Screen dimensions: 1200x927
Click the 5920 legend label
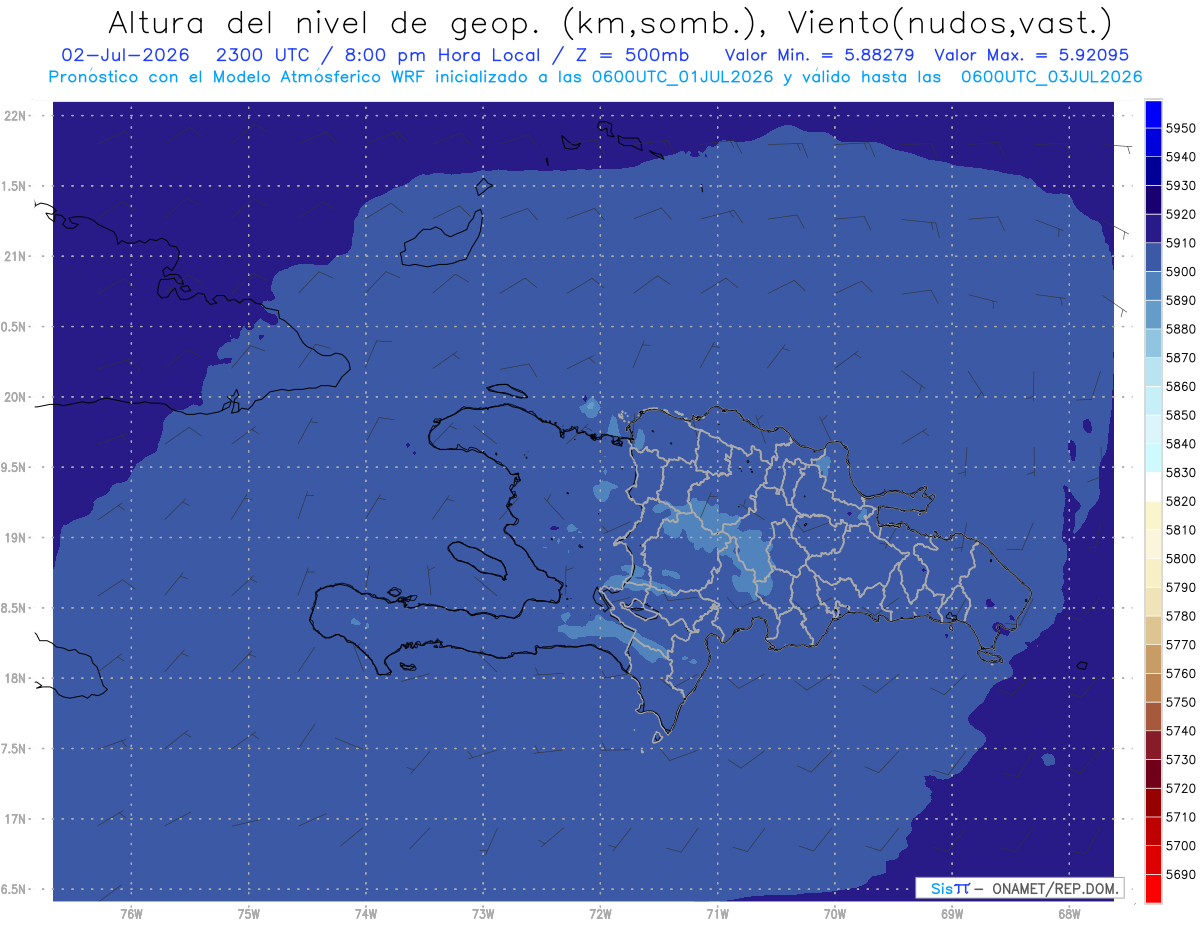click(x=1180, y=214)
